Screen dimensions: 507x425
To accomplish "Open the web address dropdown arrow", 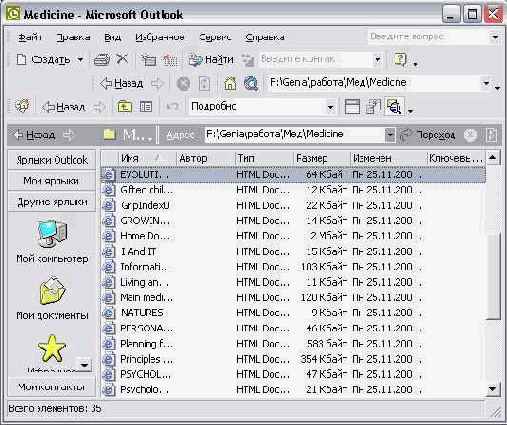I will click(x=486, y=83).
